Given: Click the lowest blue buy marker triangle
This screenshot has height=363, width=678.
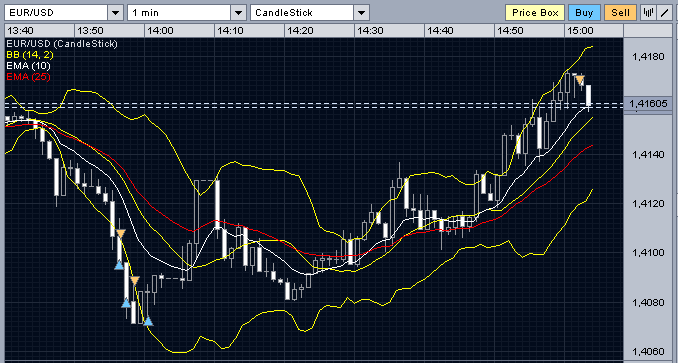Looking at the screenshot, I should point(148,321).
